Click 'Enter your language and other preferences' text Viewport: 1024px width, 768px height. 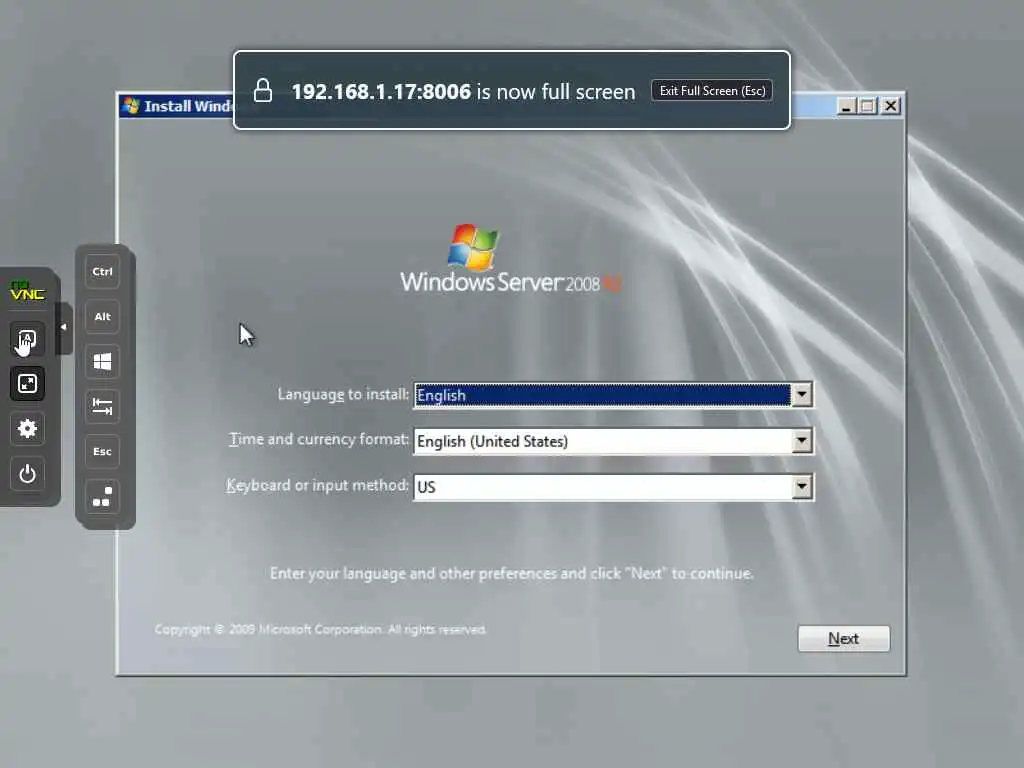tap(512, 573)
